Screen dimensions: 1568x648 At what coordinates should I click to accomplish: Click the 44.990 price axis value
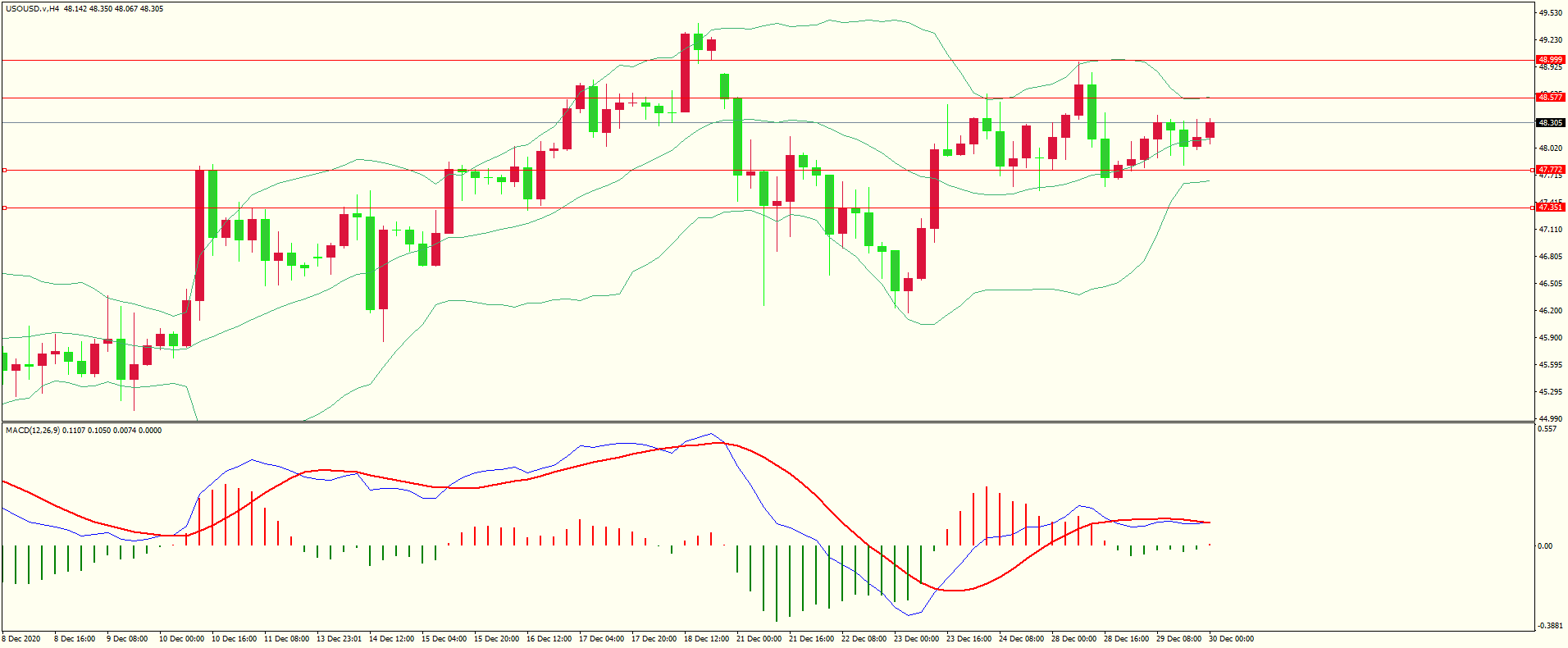[x=1550, y=419]
